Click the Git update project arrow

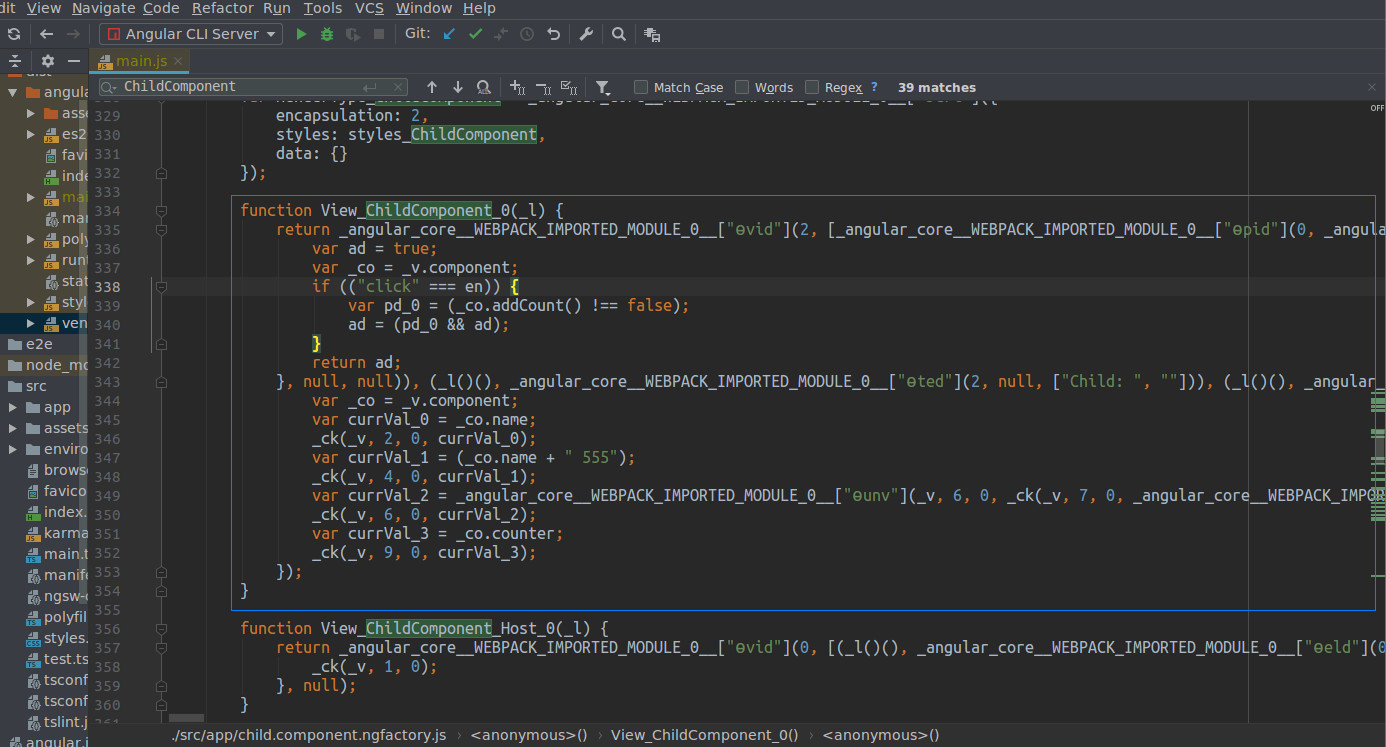449,34
